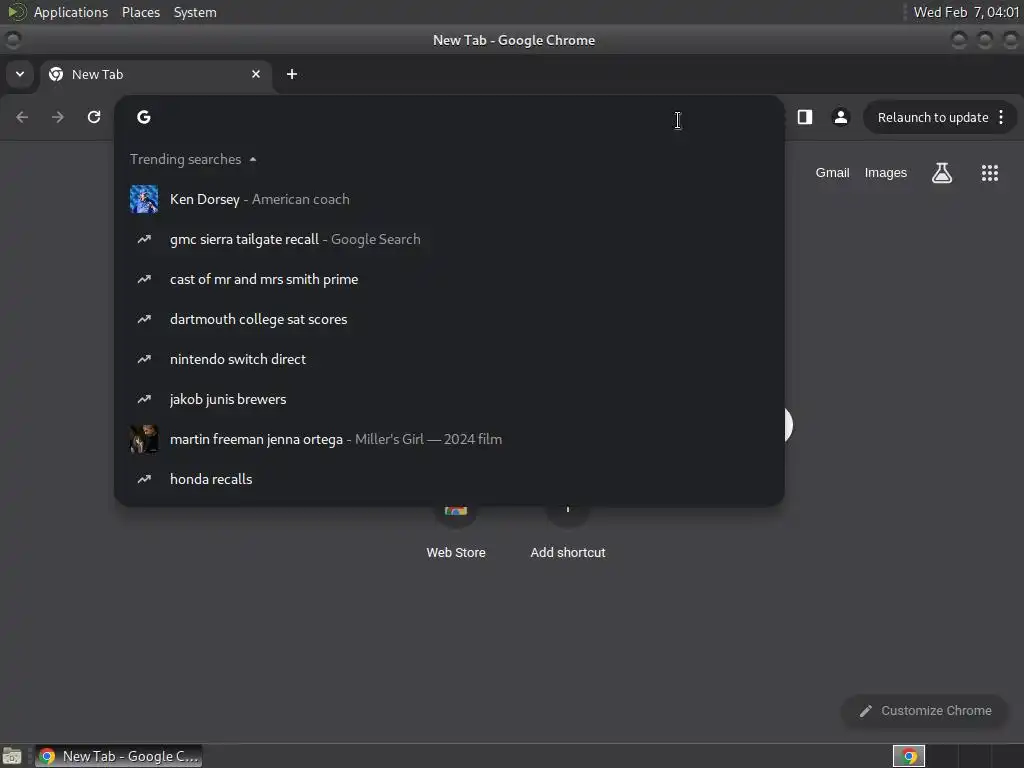Image resolution: width=1024 pixels, height=768 pixels.
Task: Select dartmouth college sat scores suggestion
Action: 449,319
